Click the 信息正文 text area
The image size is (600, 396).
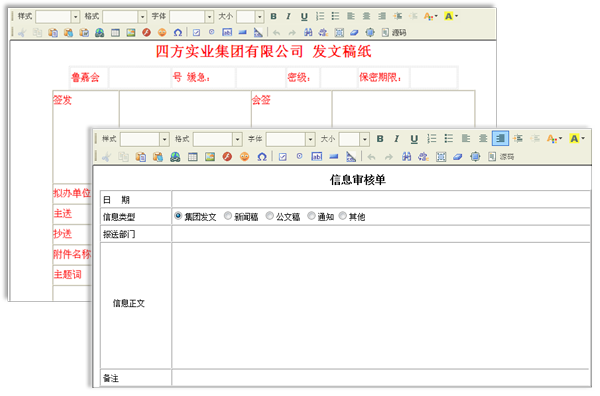coord(381,305)
